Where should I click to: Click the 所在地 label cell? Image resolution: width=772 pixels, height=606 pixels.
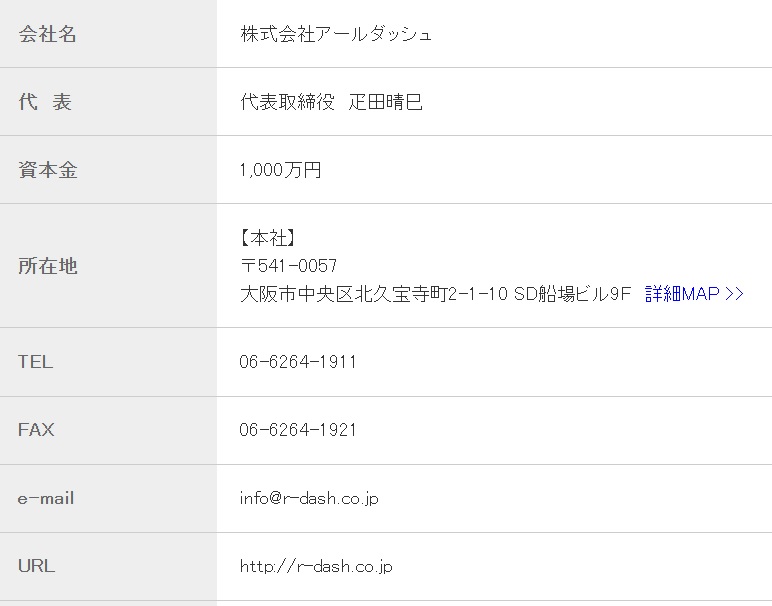coord(108,266)
